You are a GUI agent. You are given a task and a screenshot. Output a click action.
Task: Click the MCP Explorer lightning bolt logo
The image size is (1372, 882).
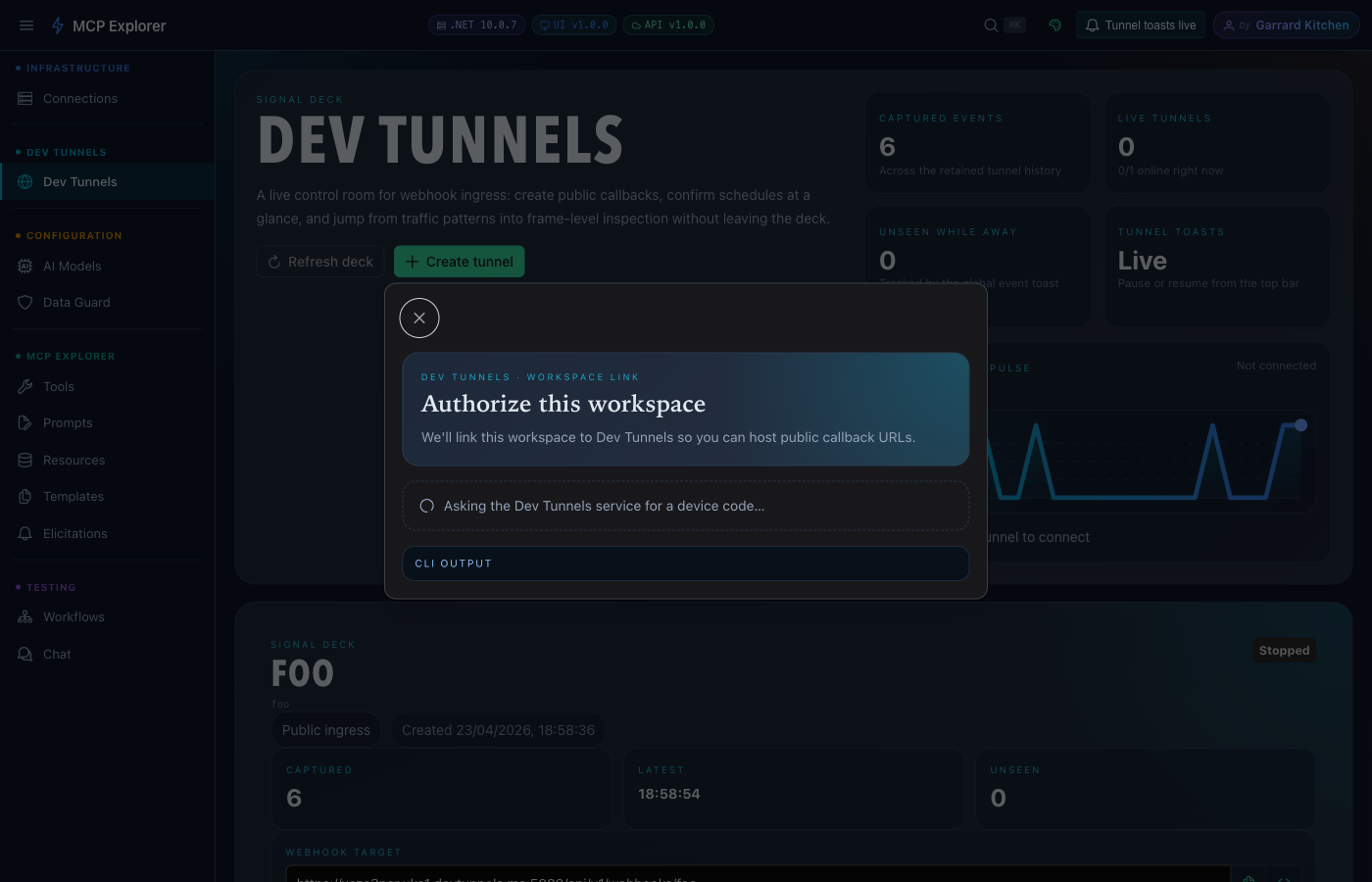tap(58, 25)
